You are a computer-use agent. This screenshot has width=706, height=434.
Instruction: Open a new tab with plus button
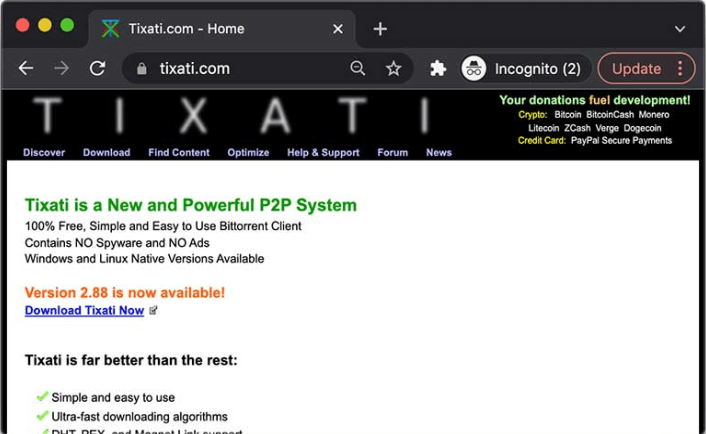380,29
